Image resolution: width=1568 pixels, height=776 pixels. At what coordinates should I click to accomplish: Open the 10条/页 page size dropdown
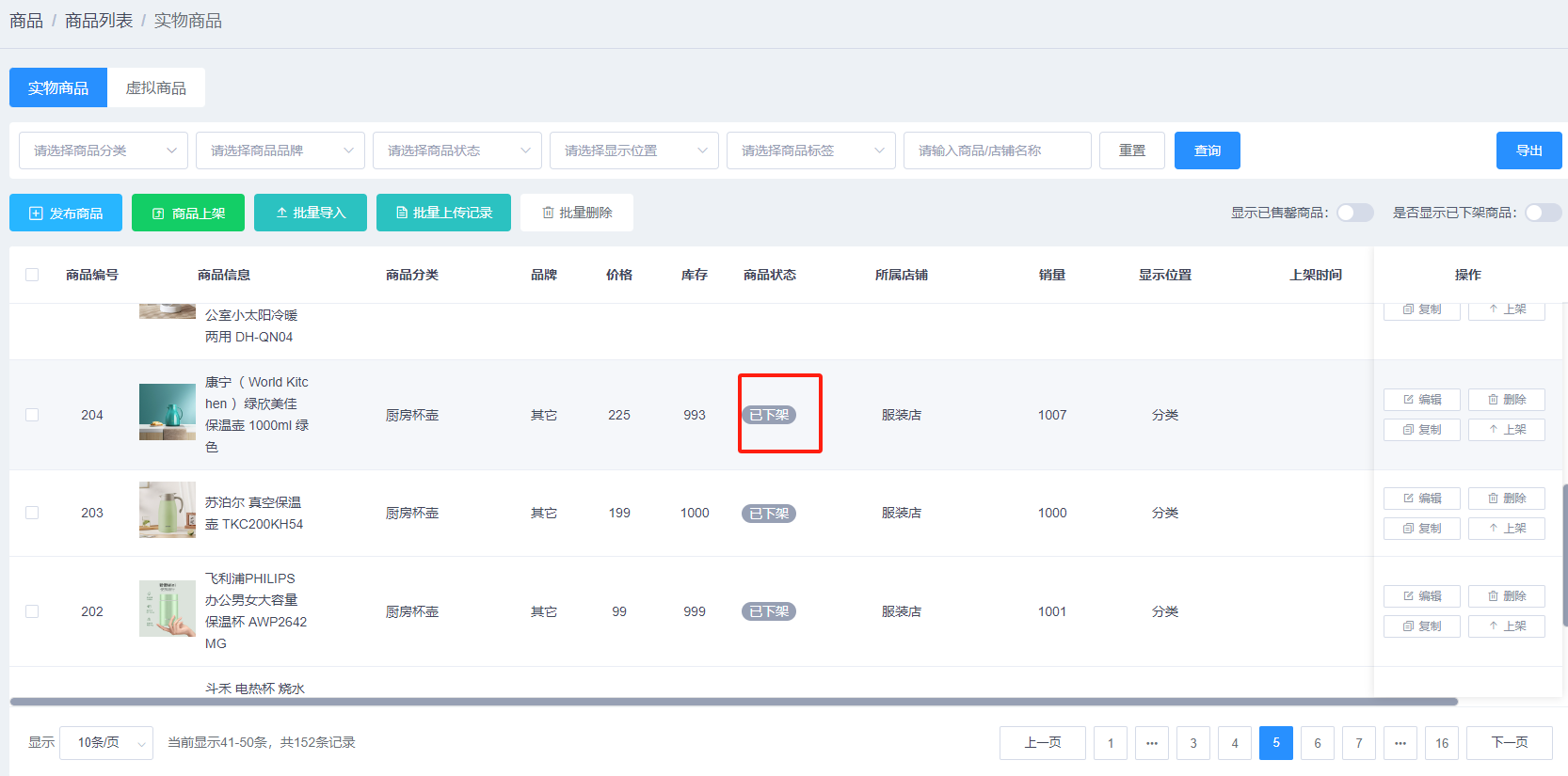106,743
